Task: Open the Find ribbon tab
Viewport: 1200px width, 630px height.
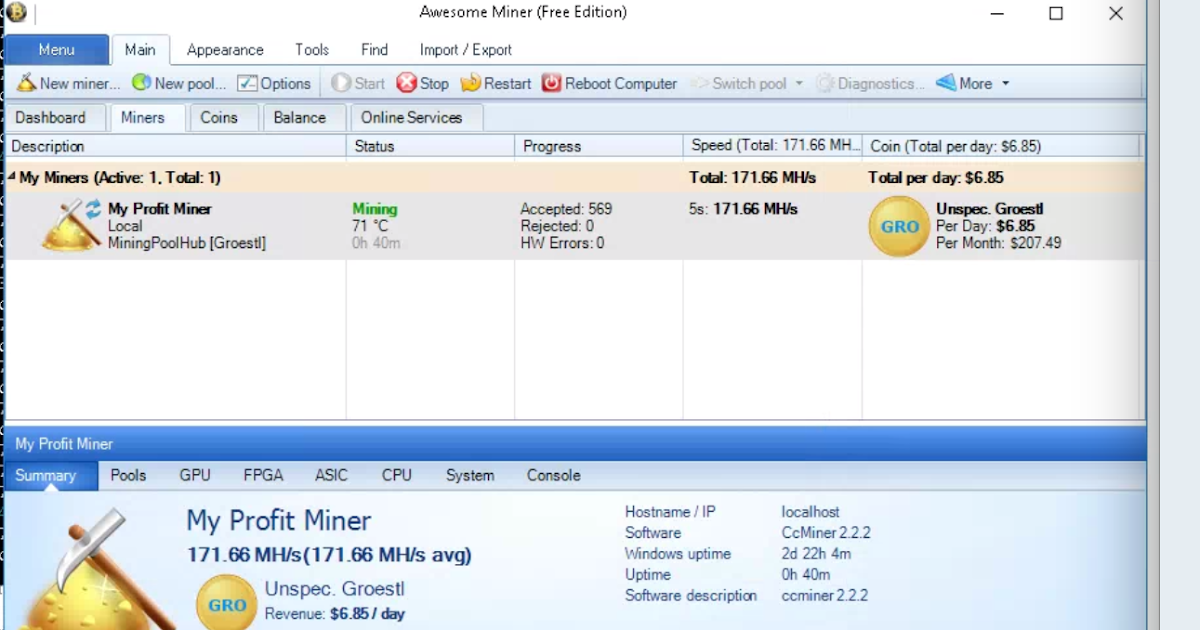Action: (375, 50)
